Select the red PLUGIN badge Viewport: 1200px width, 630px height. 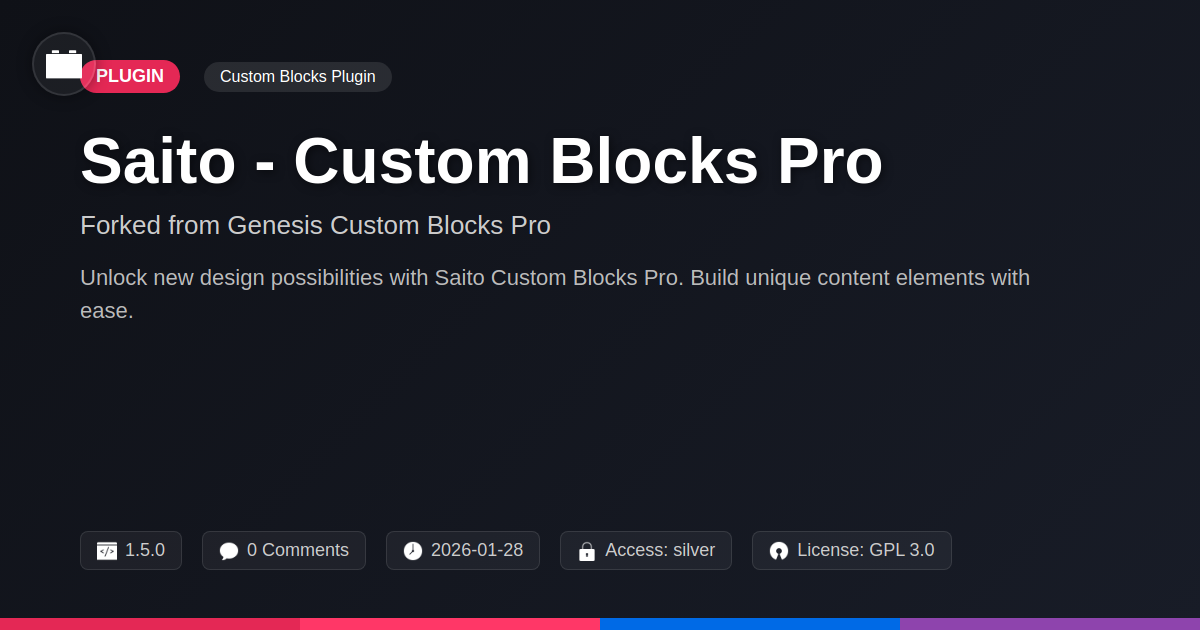130,77
